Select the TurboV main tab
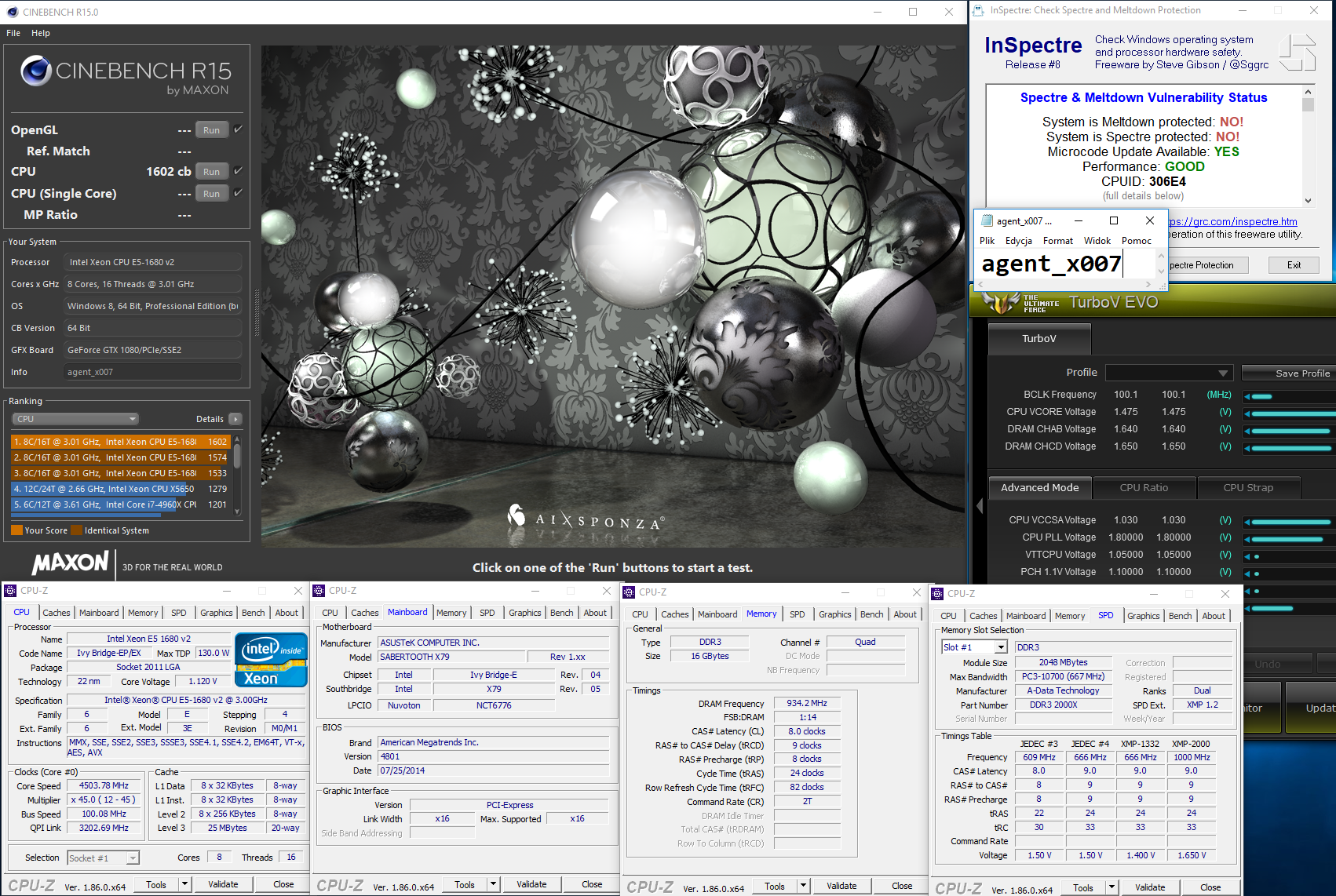 (1039, 339)
